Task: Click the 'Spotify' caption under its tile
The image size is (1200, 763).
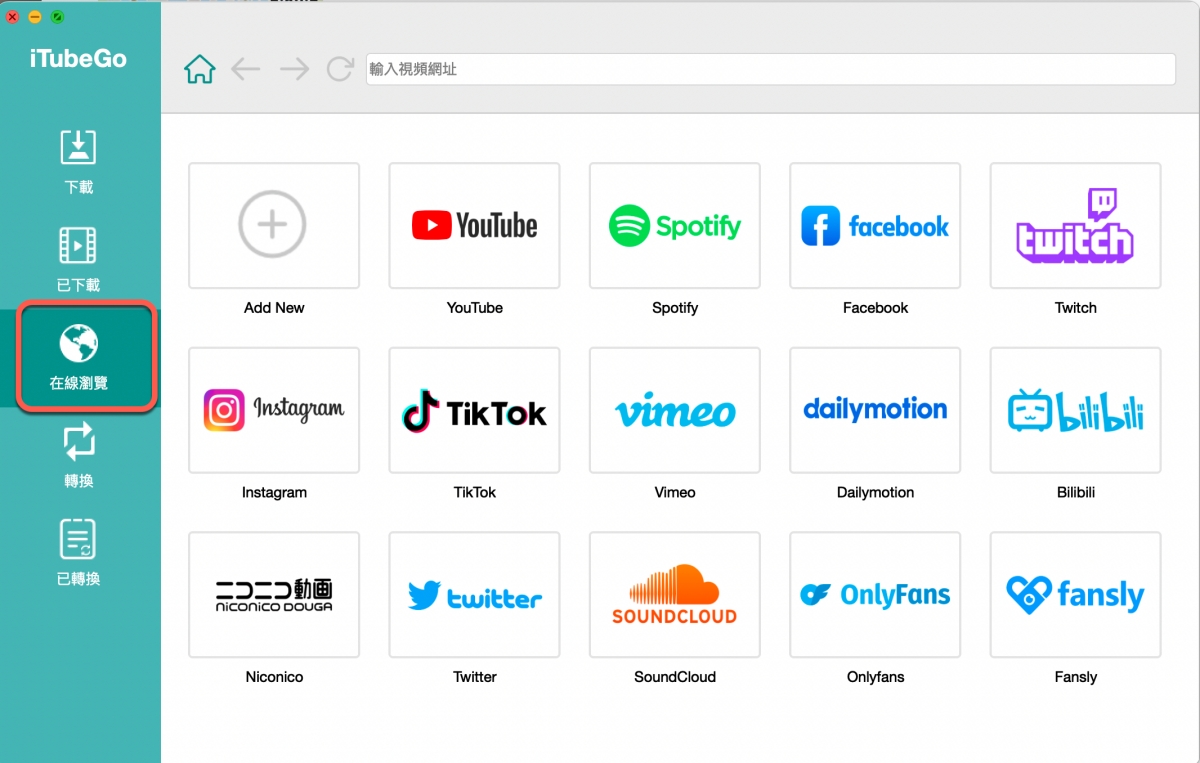Action: tap(675, 308)
